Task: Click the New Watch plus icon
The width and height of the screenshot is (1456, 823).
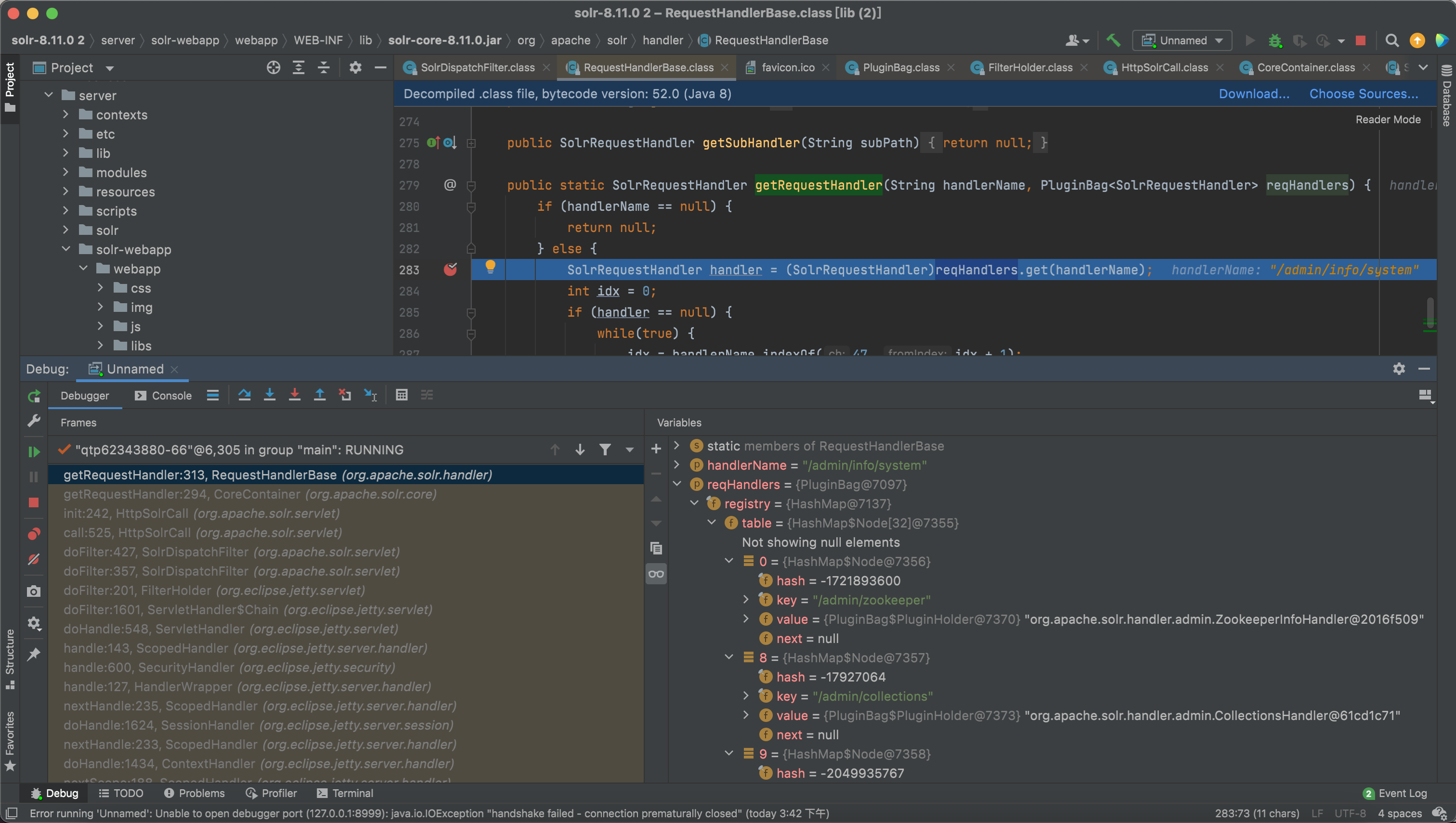Action: click(x=656, y=449)
